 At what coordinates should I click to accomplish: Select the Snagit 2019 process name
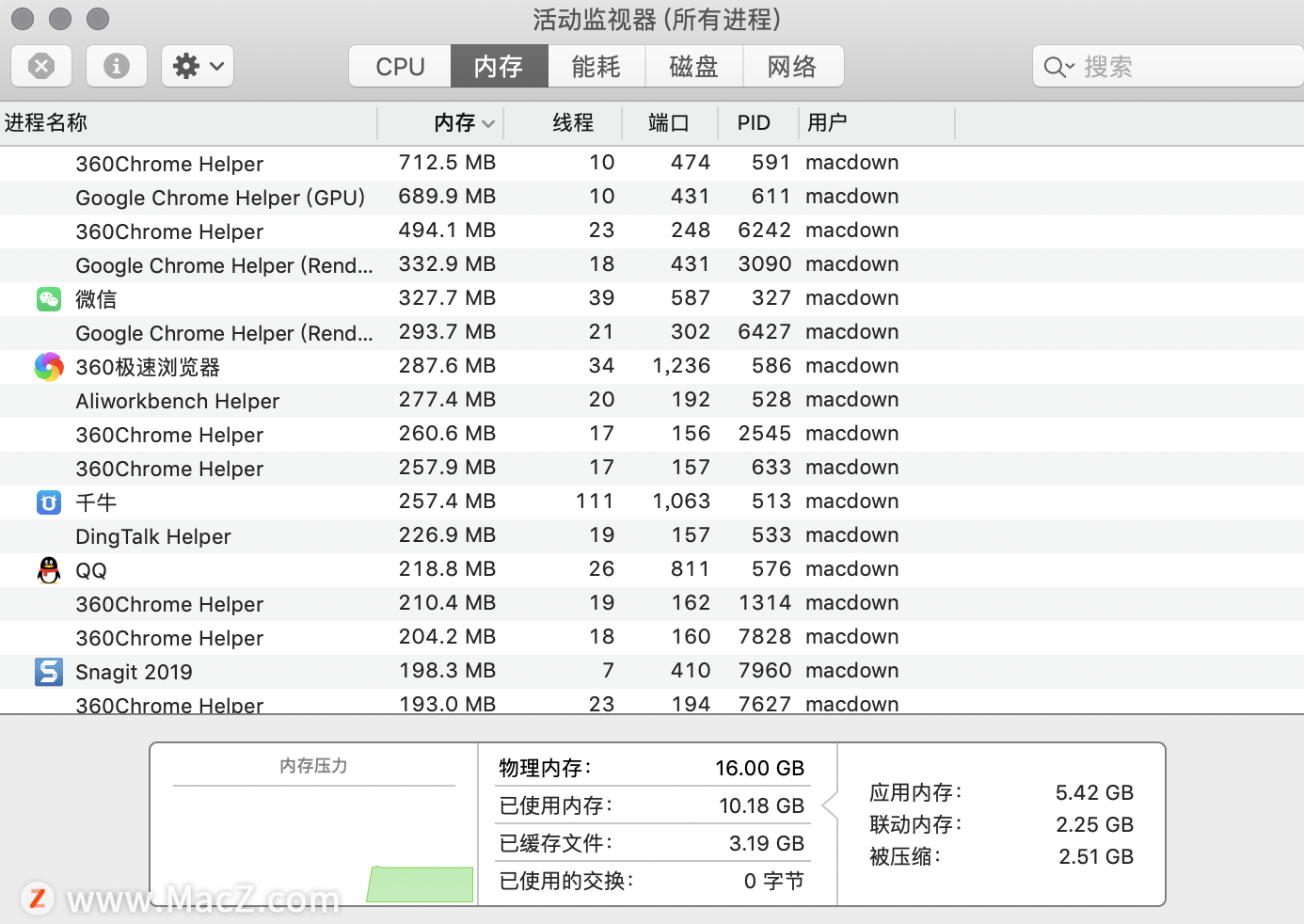[134, 672]
